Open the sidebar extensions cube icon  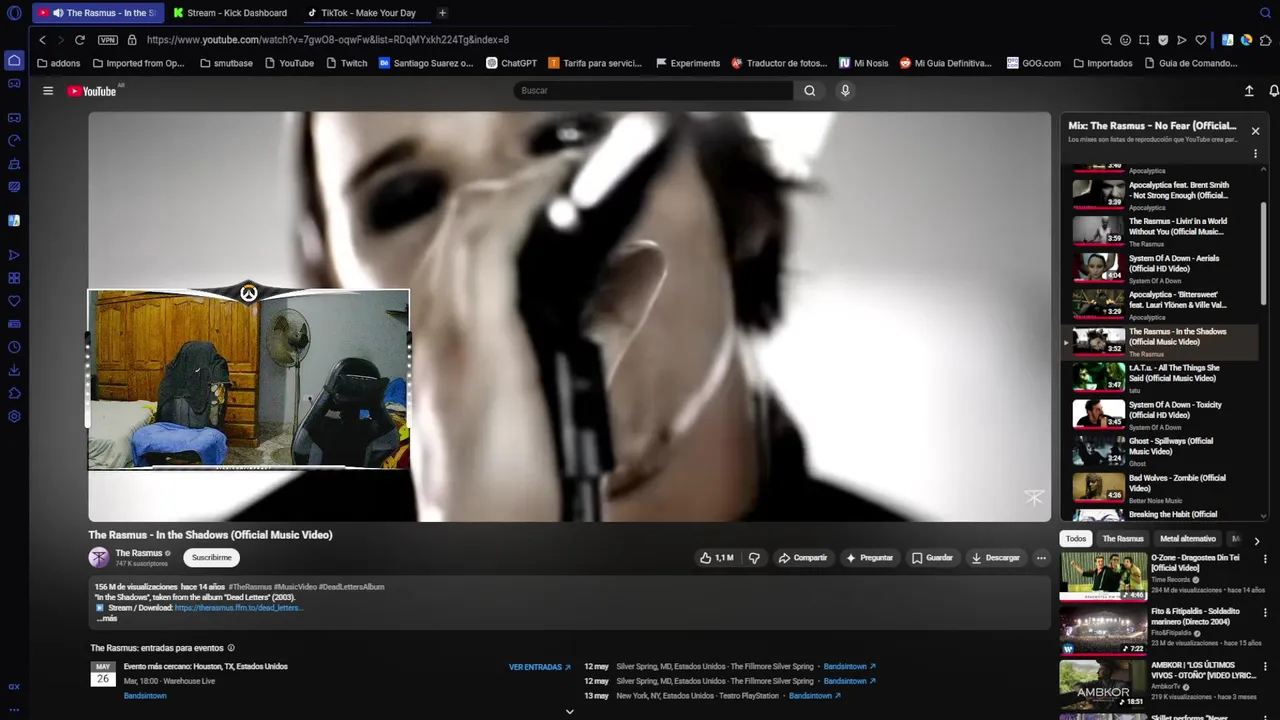click(14, 393)
